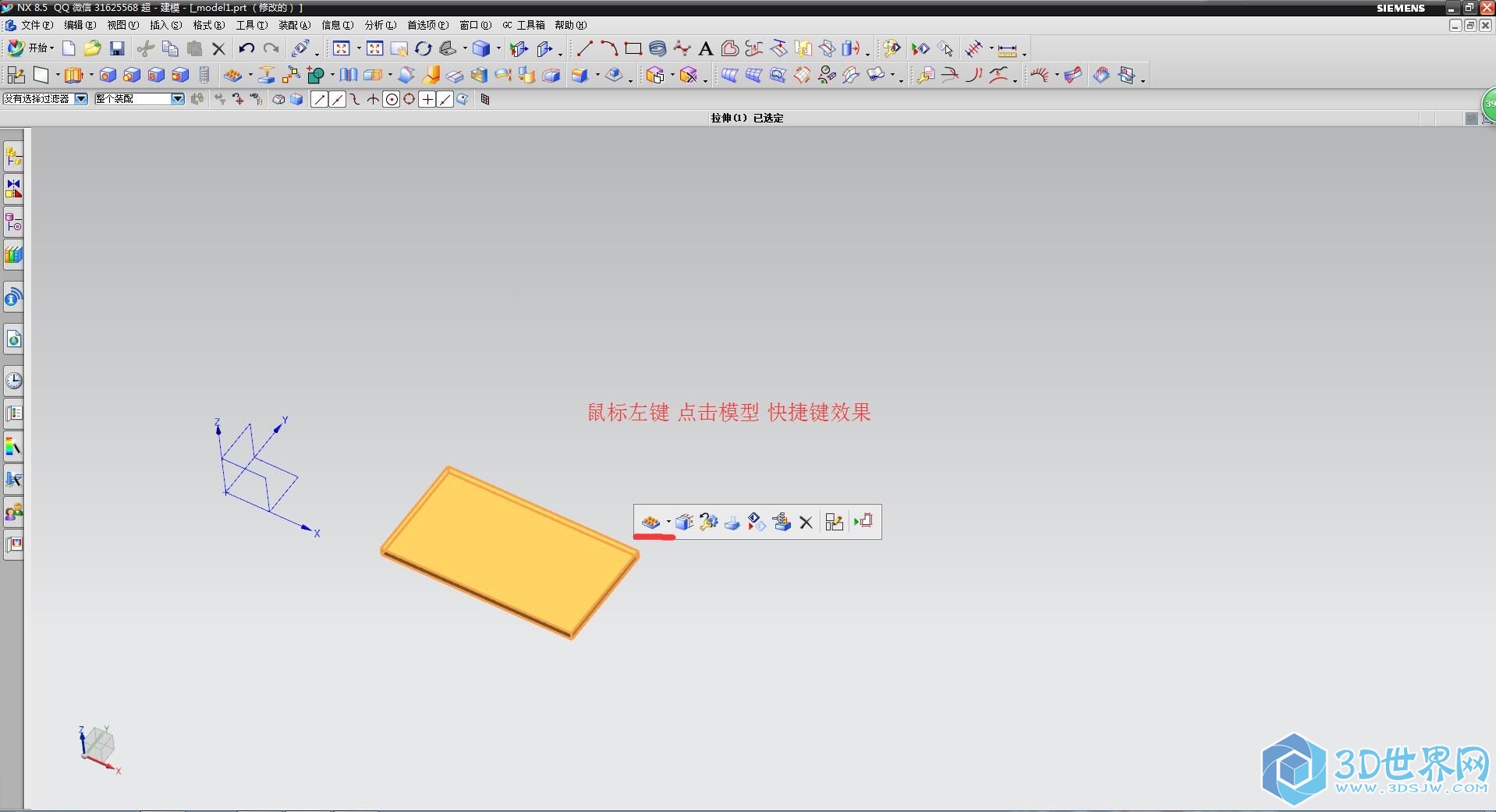This screenshot has width=1496, height=812.
Task: Click Delete X in the pop-up toolbar
Action: [x=806, y=523]
